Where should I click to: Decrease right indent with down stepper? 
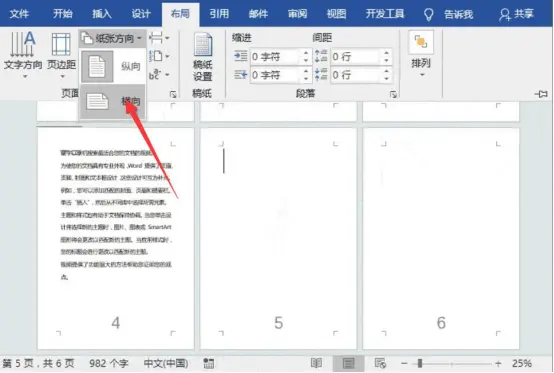coord(306,79)
